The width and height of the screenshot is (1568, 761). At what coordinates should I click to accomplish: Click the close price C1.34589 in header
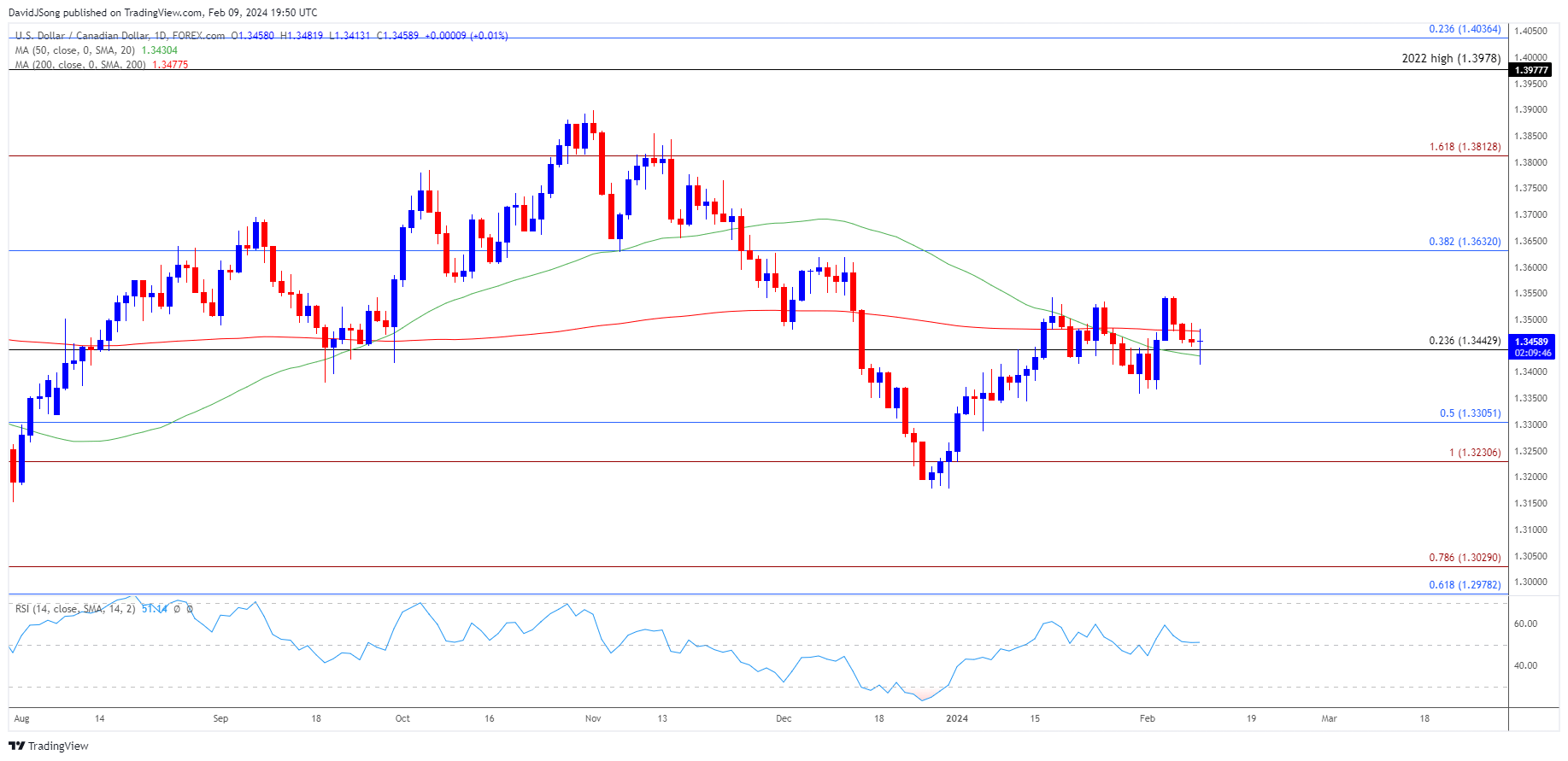397,36
